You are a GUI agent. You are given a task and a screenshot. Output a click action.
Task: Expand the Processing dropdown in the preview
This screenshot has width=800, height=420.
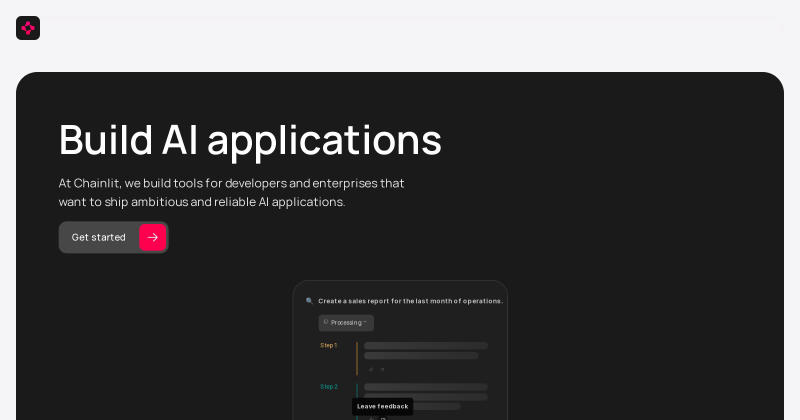click(x=346, y=323)
